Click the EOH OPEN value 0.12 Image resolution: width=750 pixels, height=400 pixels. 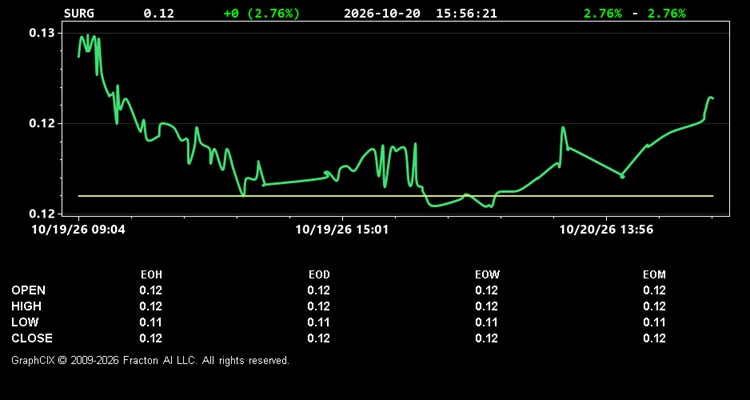tap(151, 290)
